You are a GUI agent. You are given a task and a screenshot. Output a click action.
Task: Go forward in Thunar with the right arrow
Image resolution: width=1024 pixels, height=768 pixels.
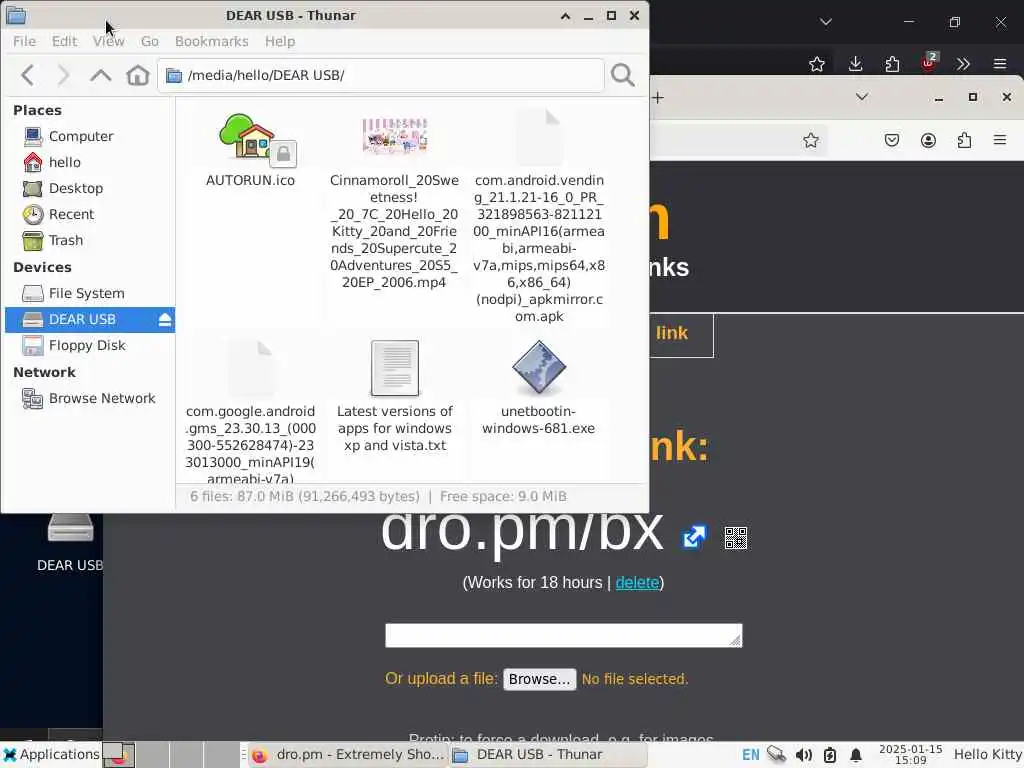[x=63, y=75]
